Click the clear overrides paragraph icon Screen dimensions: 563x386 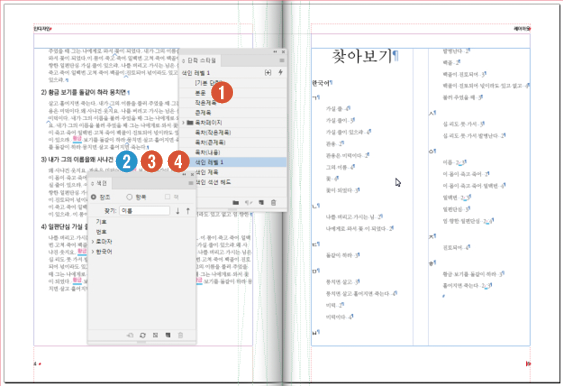(248, 203)
